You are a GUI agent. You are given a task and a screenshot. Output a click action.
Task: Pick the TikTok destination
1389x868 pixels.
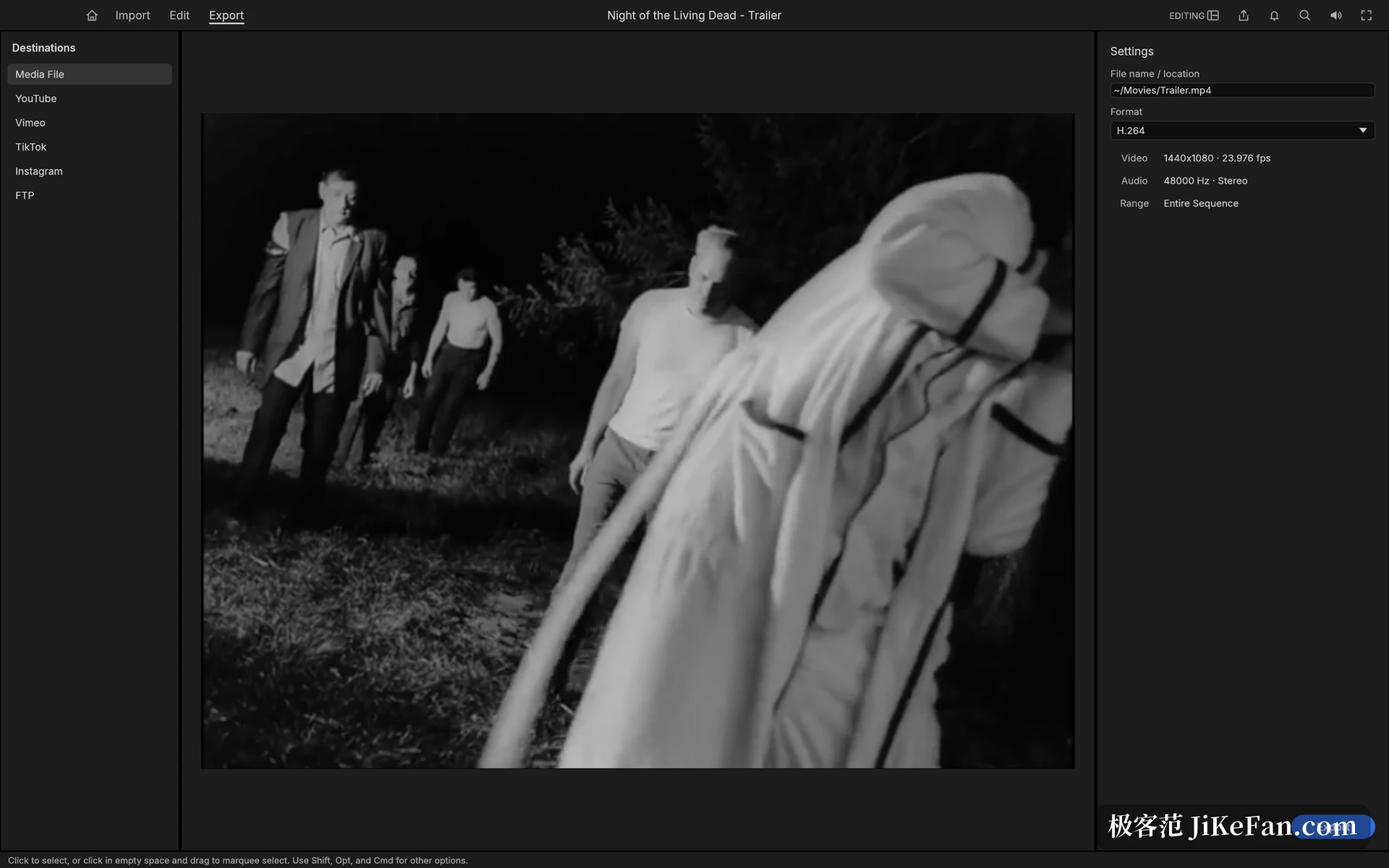click(x=90, y=147)
